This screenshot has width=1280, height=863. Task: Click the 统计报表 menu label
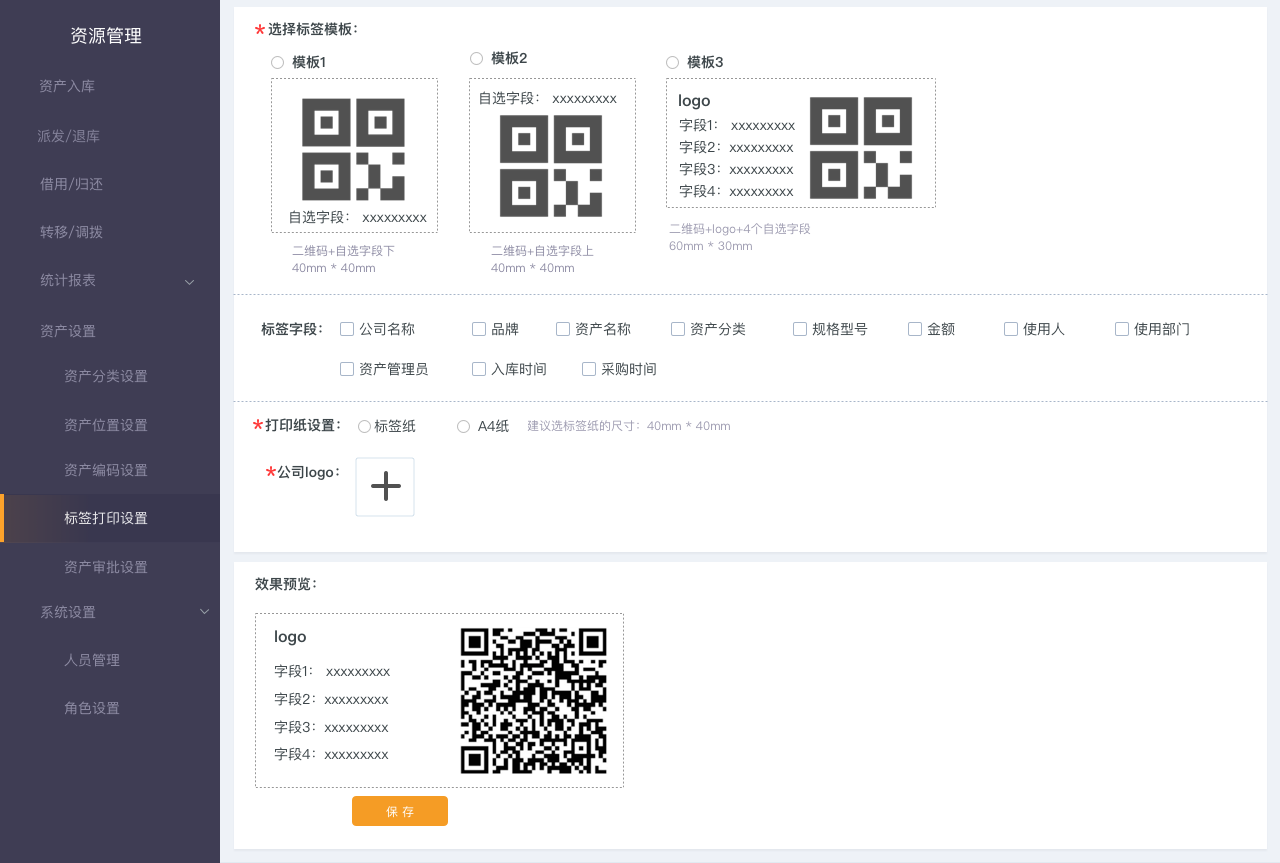point(68,280)
